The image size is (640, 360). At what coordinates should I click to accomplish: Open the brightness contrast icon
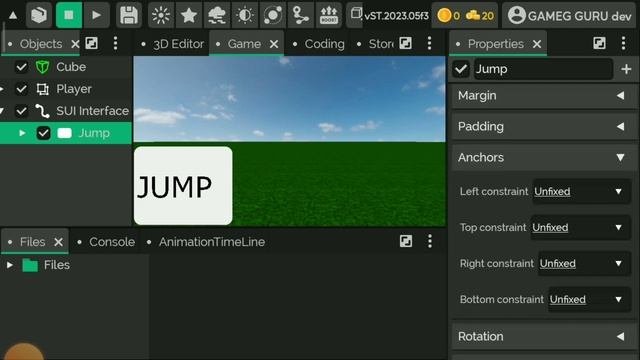tap(245, 15)
